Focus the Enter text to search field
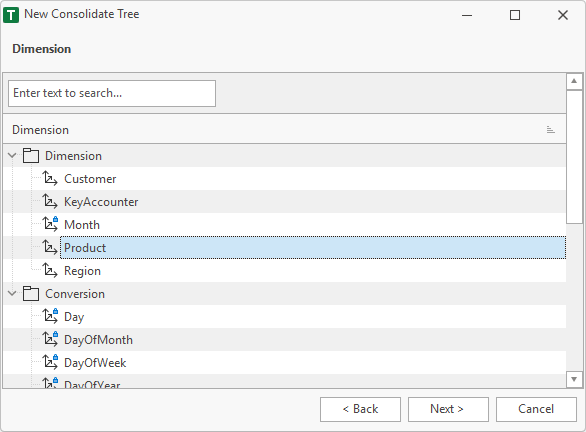This screenshot has width=586, height=432. point(112,93)
